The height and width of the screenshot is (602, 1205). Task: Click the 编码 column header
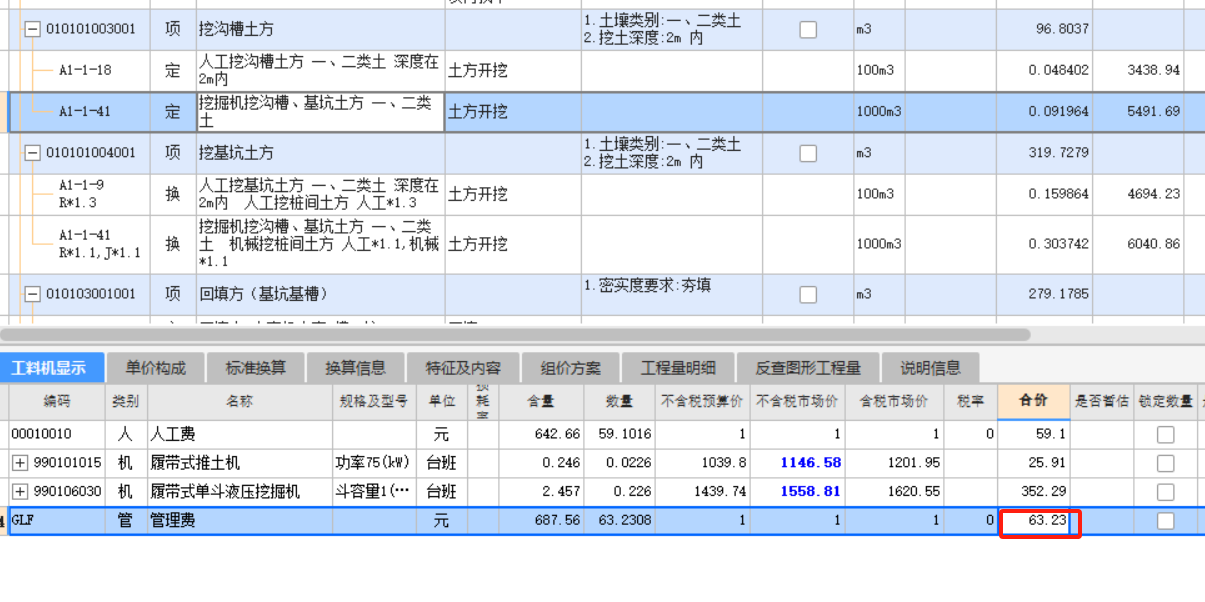[x=57, y=401]
